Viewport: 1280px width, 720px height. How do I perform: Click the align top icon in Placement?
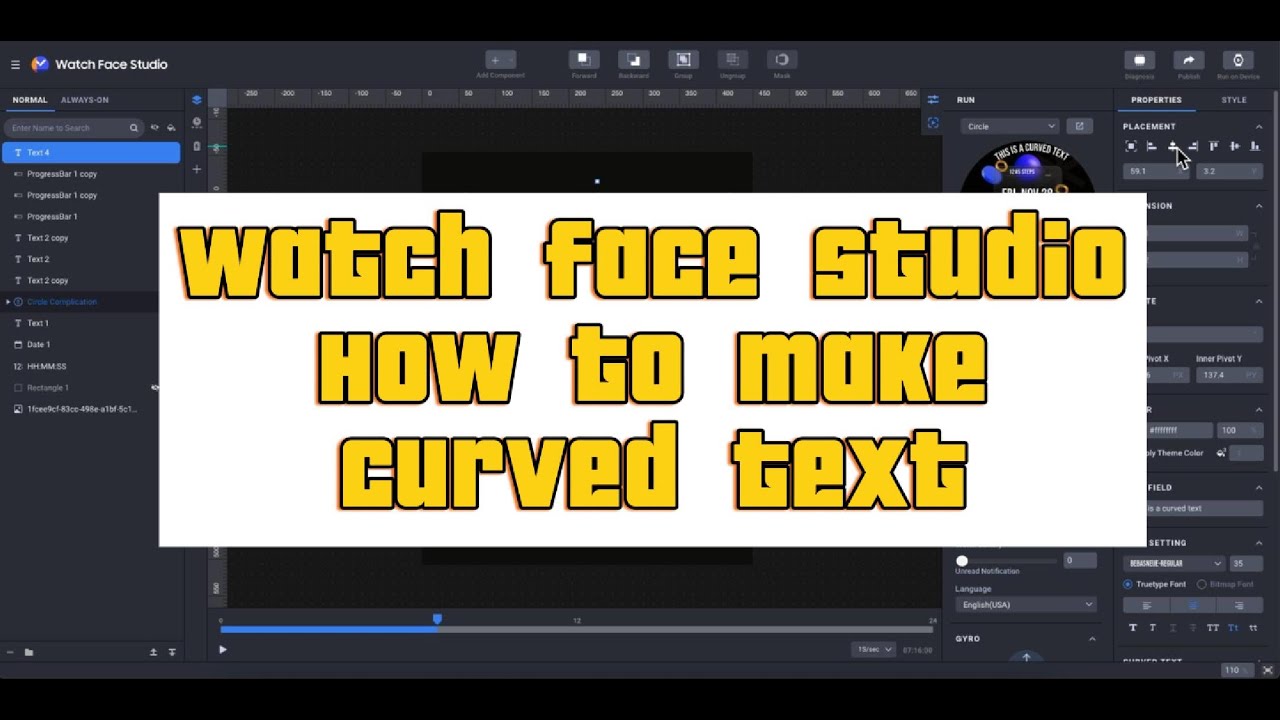coord(1214,146)
